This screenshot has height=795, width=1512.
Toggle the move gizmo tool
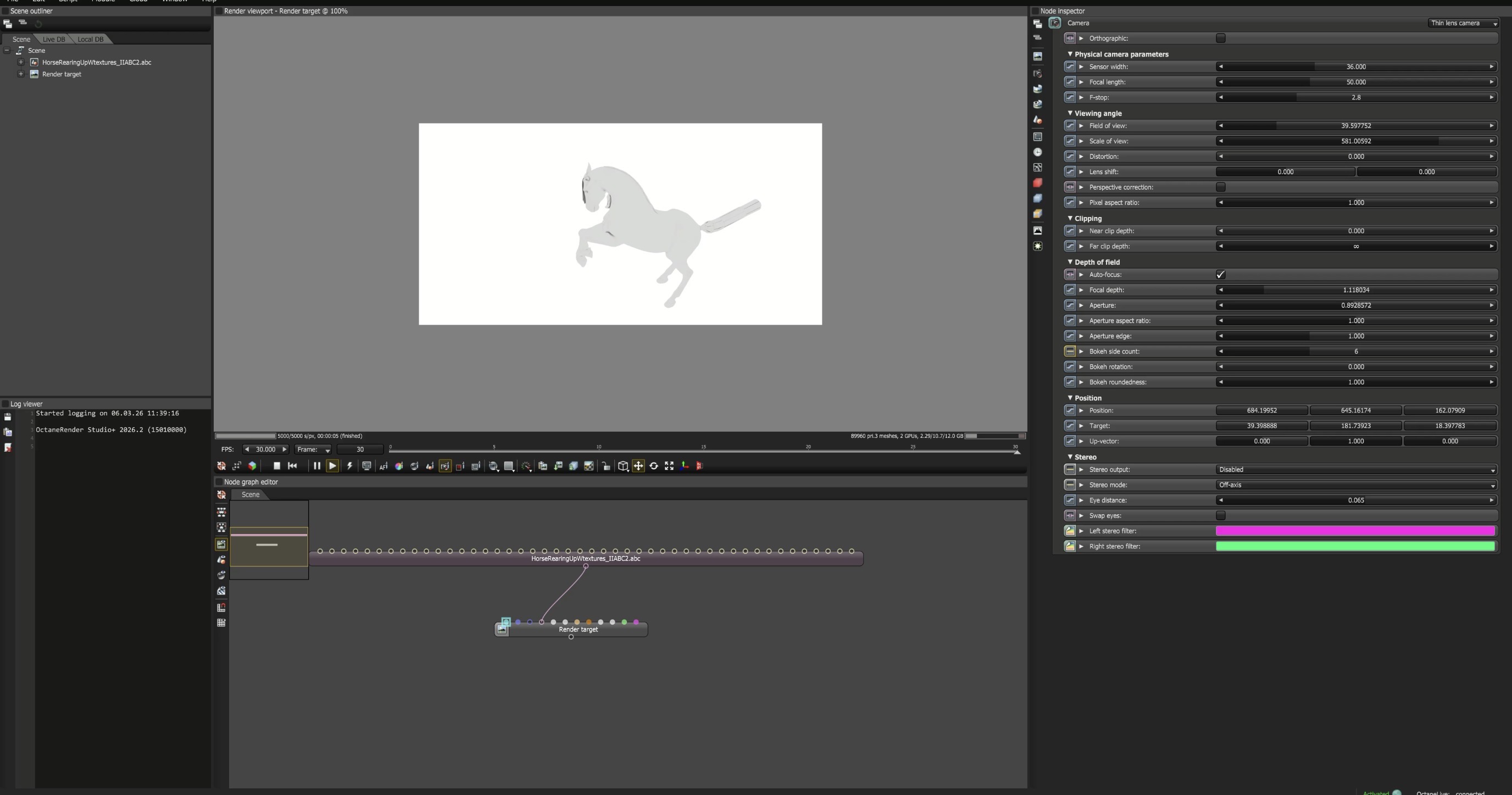point(638,465)
